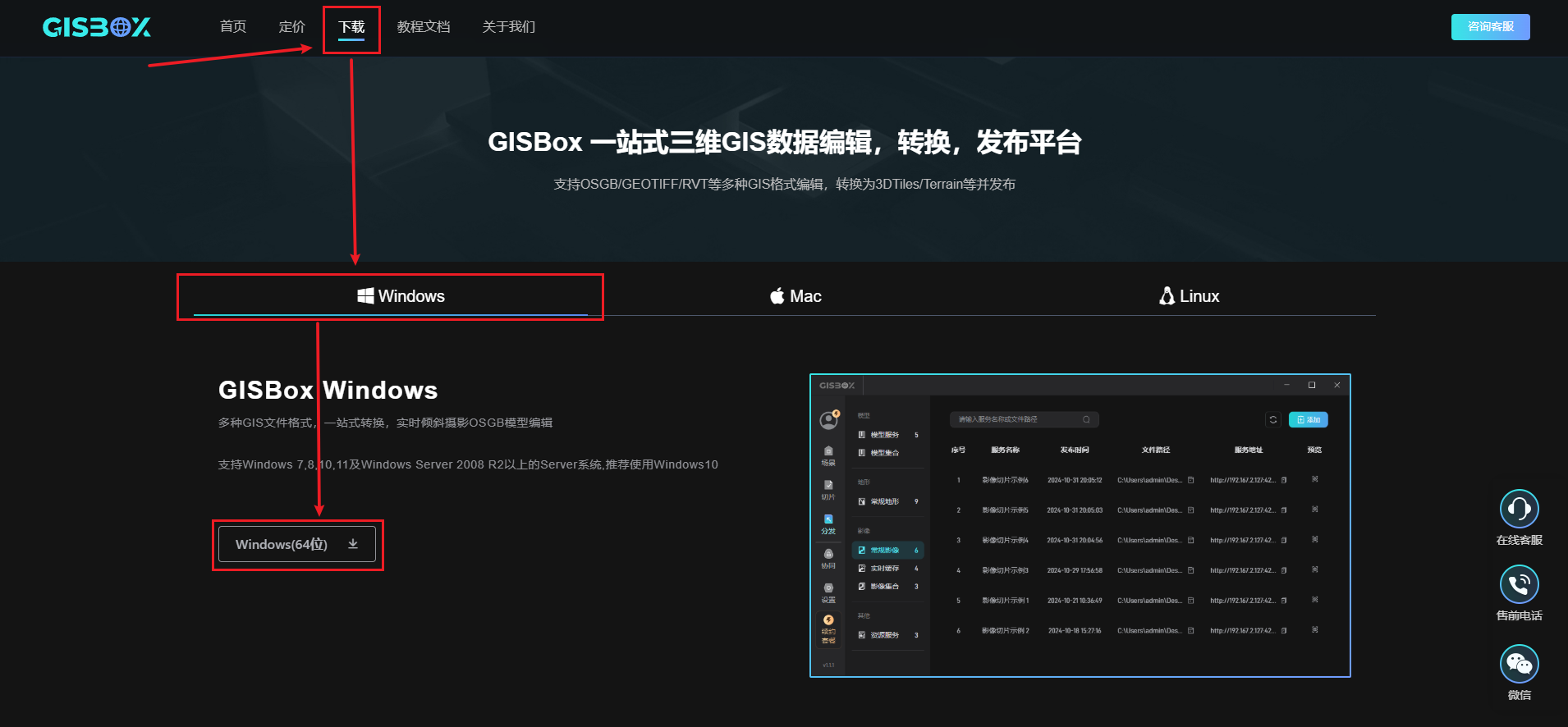The image size is (1568, 727).
Task: Click the GISBOX logo
Action: click(97, 28)
